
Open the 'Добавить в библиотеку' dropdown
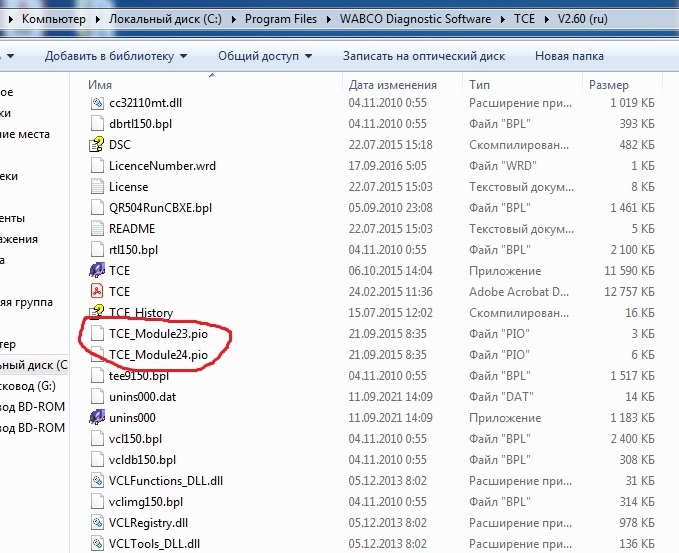pos(116,56)
